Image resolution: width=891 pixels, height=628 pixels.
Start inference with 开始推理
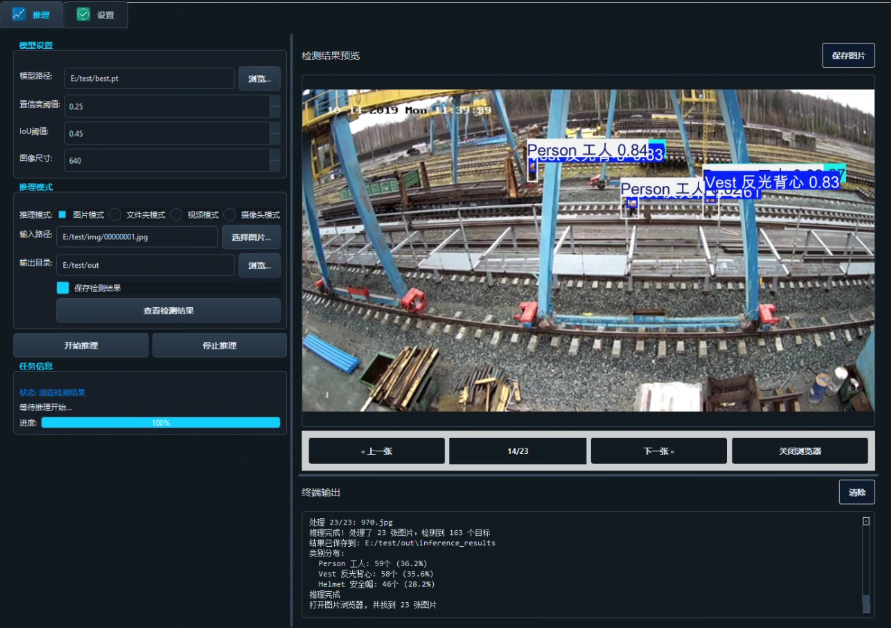[81, 345]
